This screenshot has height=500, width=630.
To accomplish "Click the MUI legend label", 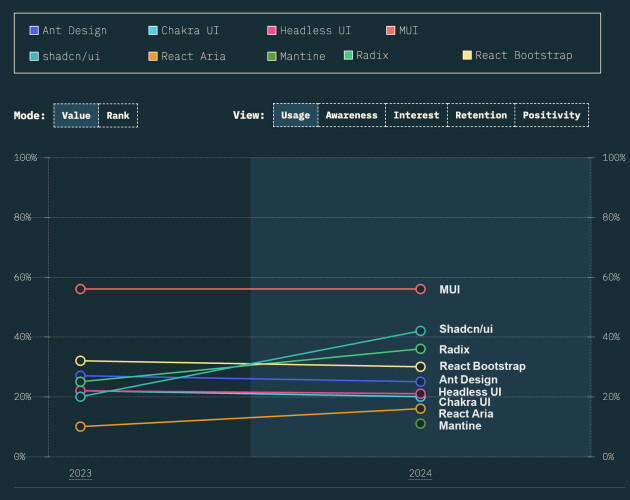I will click(x=409, y=31).
